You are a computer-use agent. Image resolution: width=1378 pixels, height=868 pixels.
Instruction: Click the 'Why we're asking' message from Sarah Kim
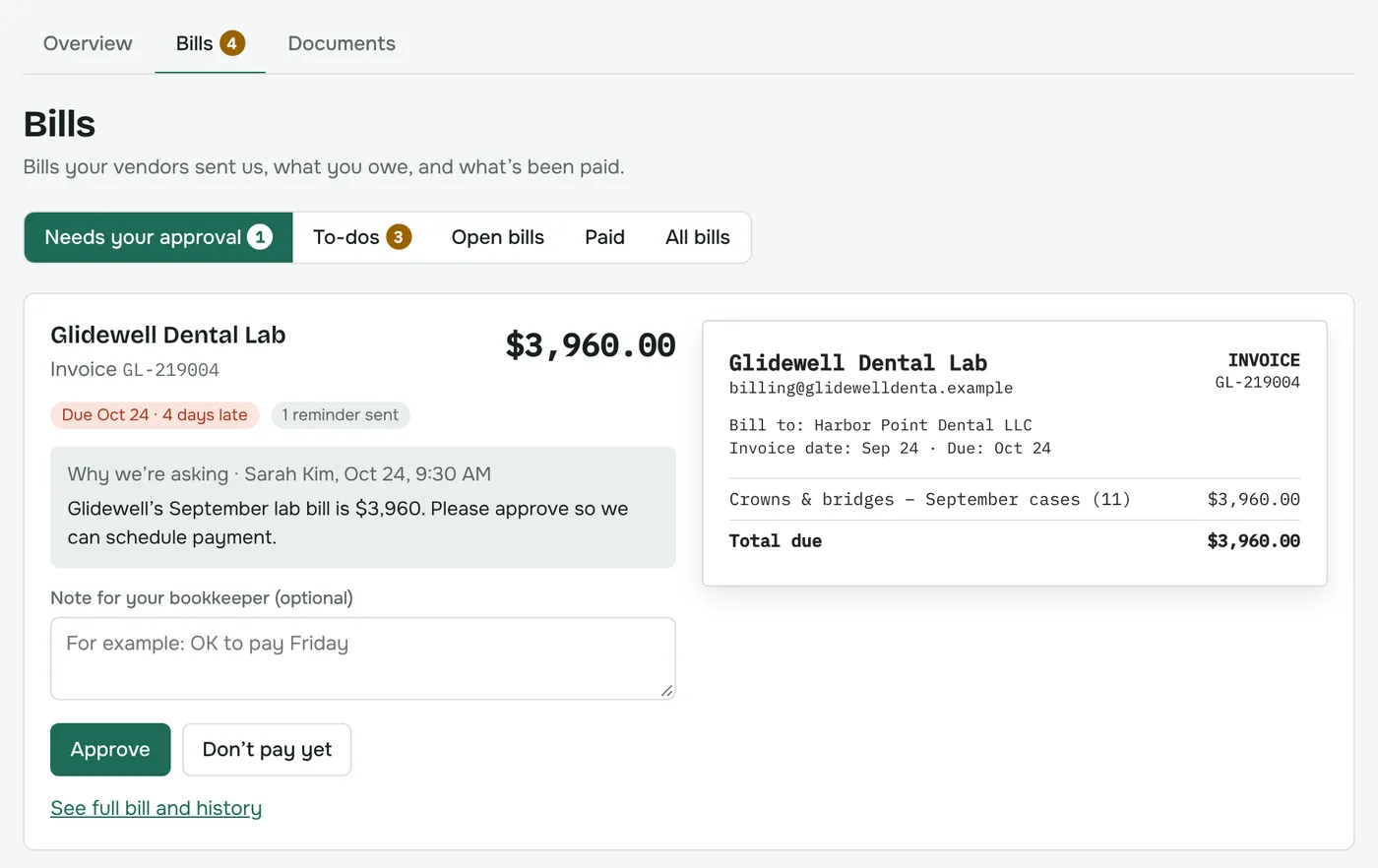(363, 507)
